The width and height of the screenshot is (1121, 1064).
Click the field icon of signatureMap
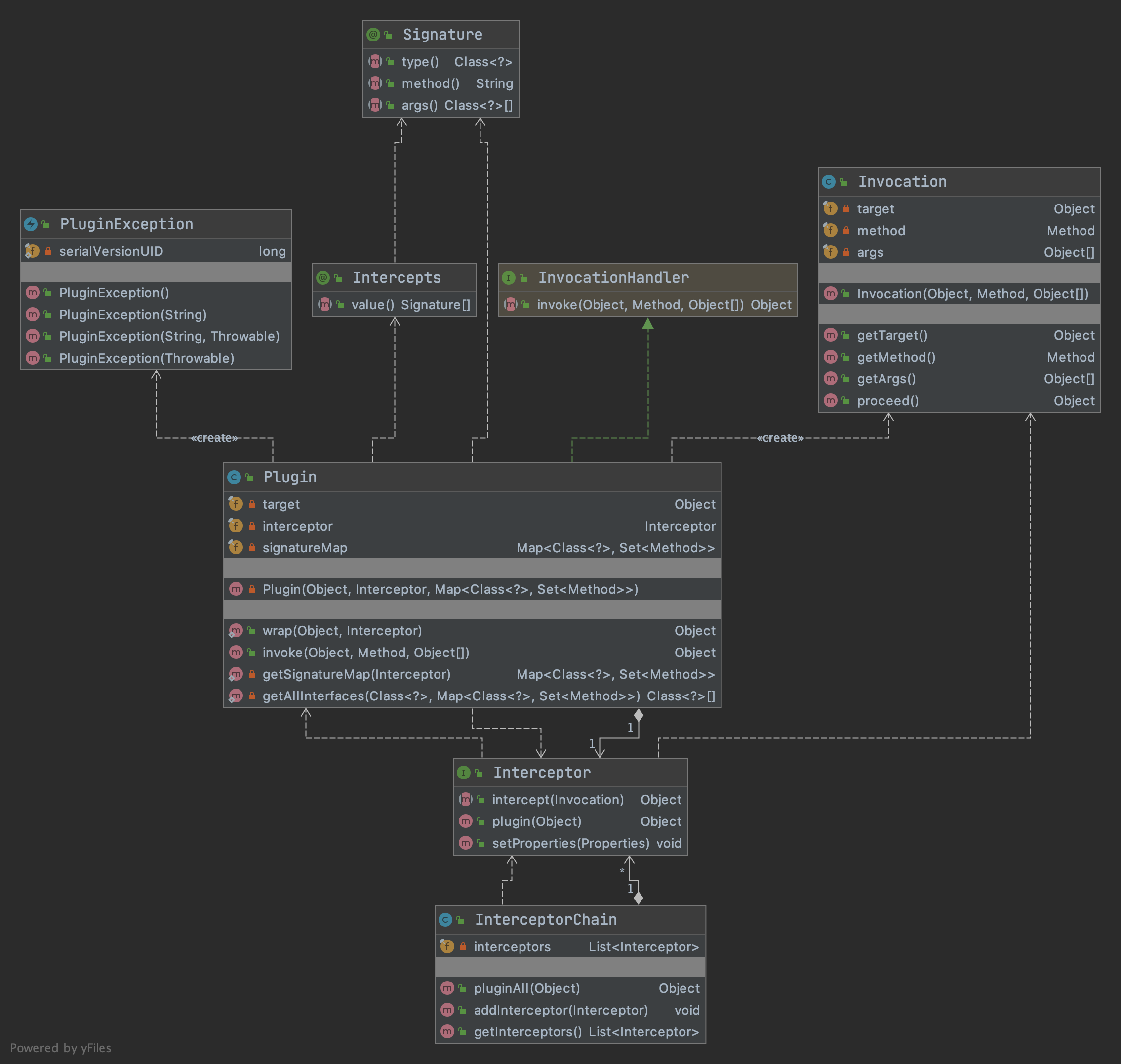[236, 547]
